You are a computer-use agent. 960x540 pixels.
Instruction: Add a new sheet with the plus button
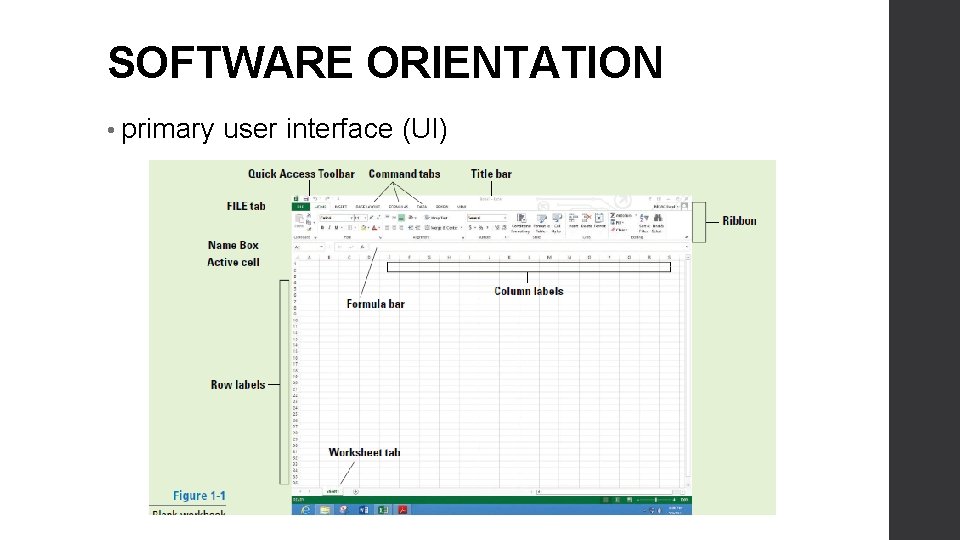click(356, 492)
